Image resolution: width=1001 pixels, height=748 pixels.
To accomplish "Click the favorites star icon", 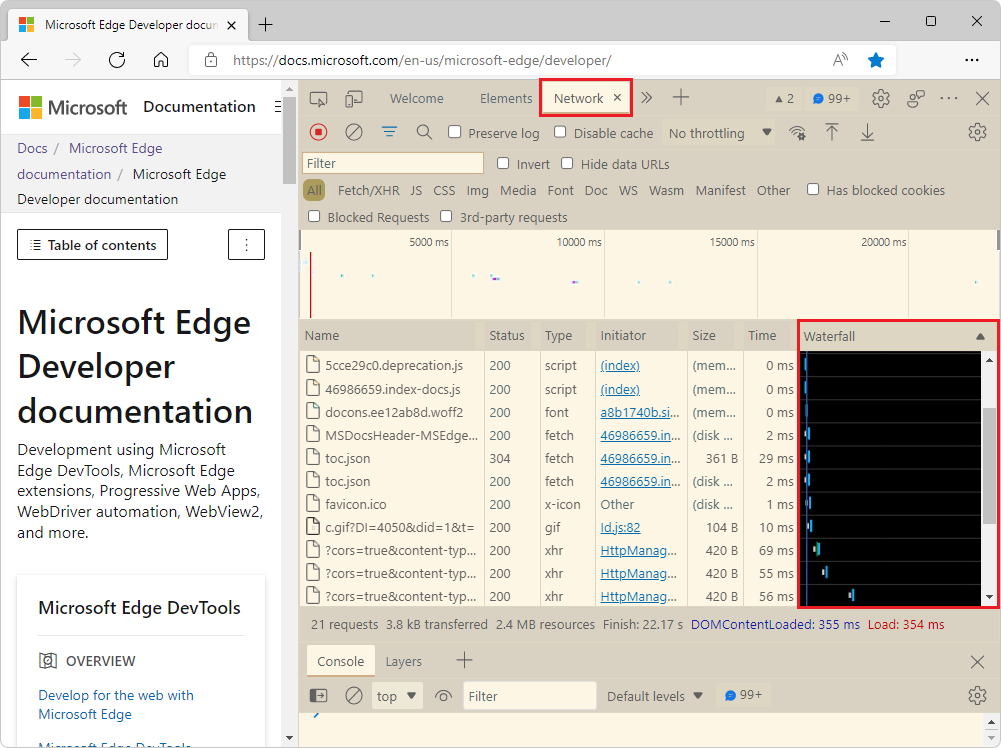I will (x=876, y=60).
